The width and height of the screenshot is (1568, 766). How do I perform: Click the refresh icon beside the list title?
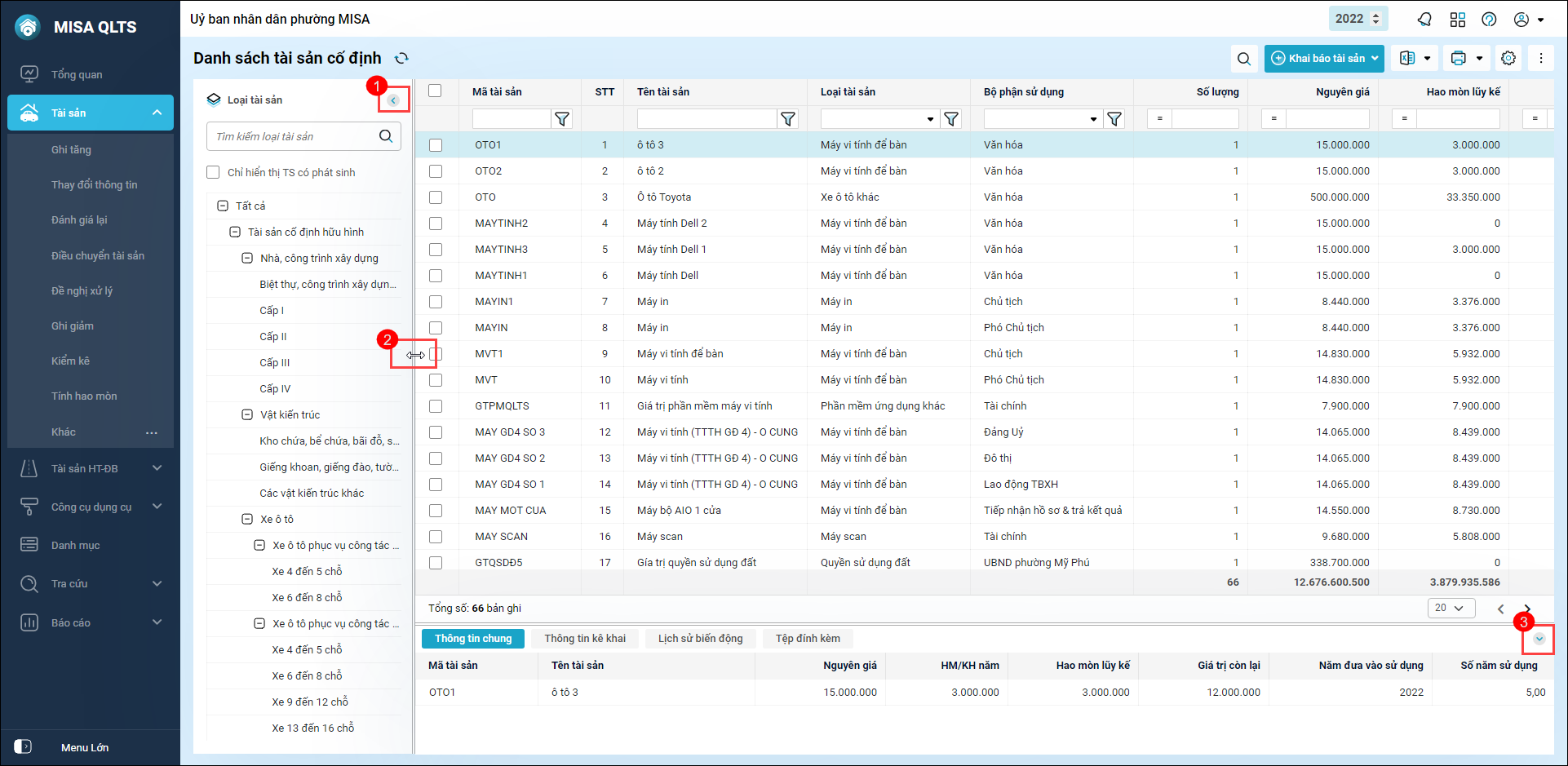point(401,58)
